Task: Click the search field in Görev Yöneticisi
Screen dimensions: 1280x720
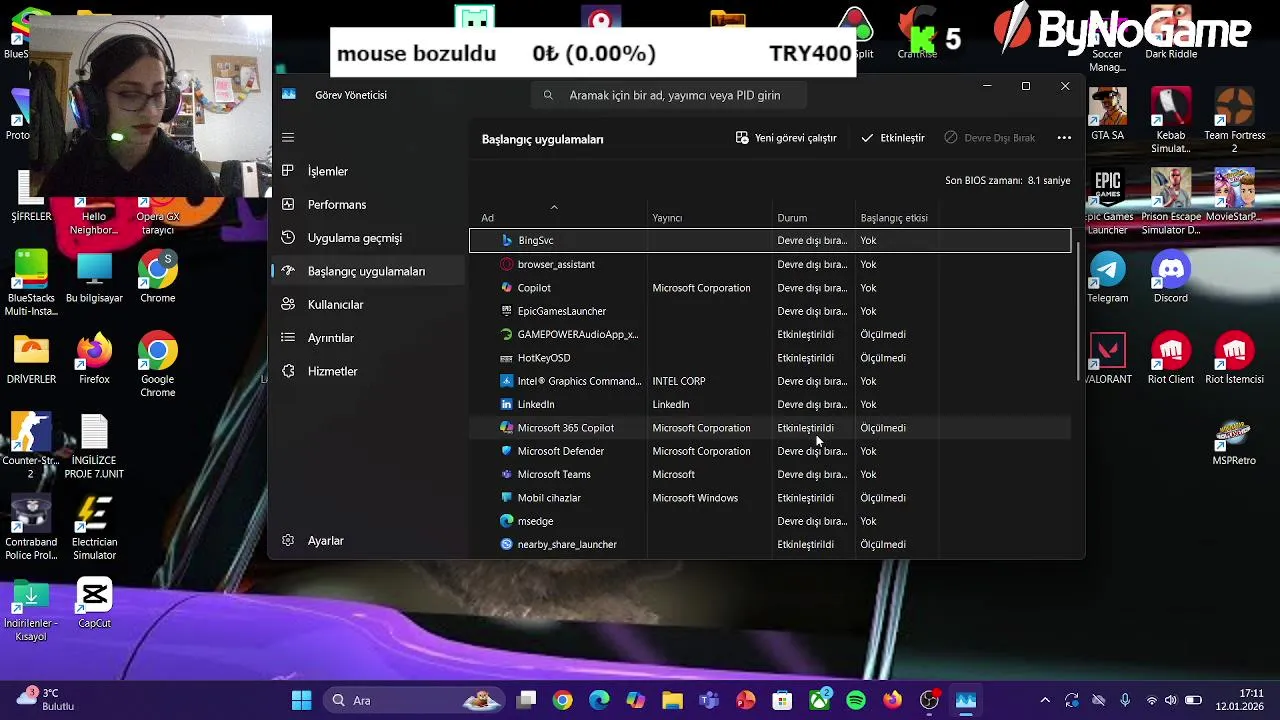Action: click(x=669, y=95)
